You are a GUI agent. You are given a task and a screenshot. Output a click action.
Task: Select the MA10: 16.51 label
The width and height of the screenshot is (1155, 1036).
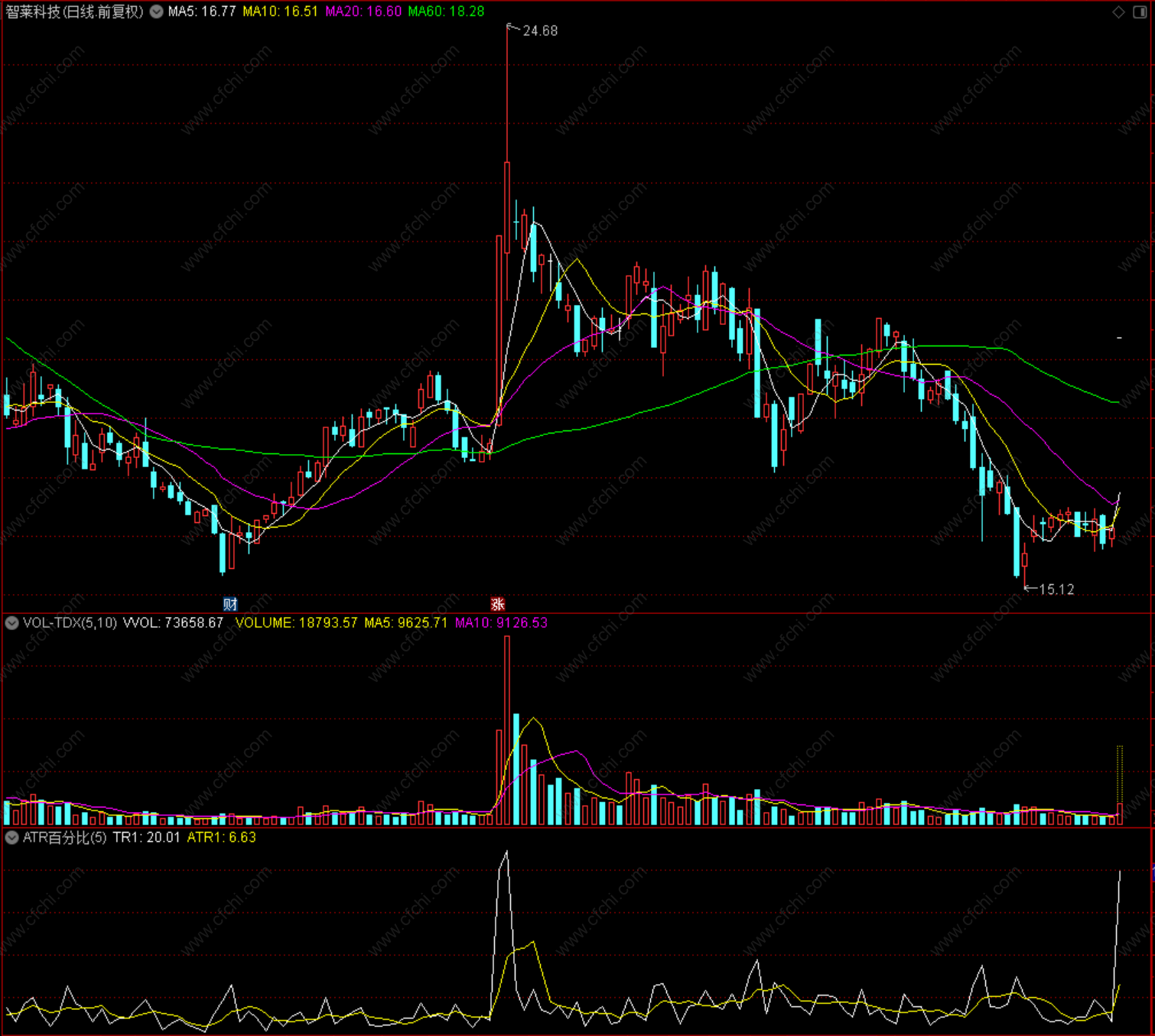pyautogui.click(x=280, y=11)
